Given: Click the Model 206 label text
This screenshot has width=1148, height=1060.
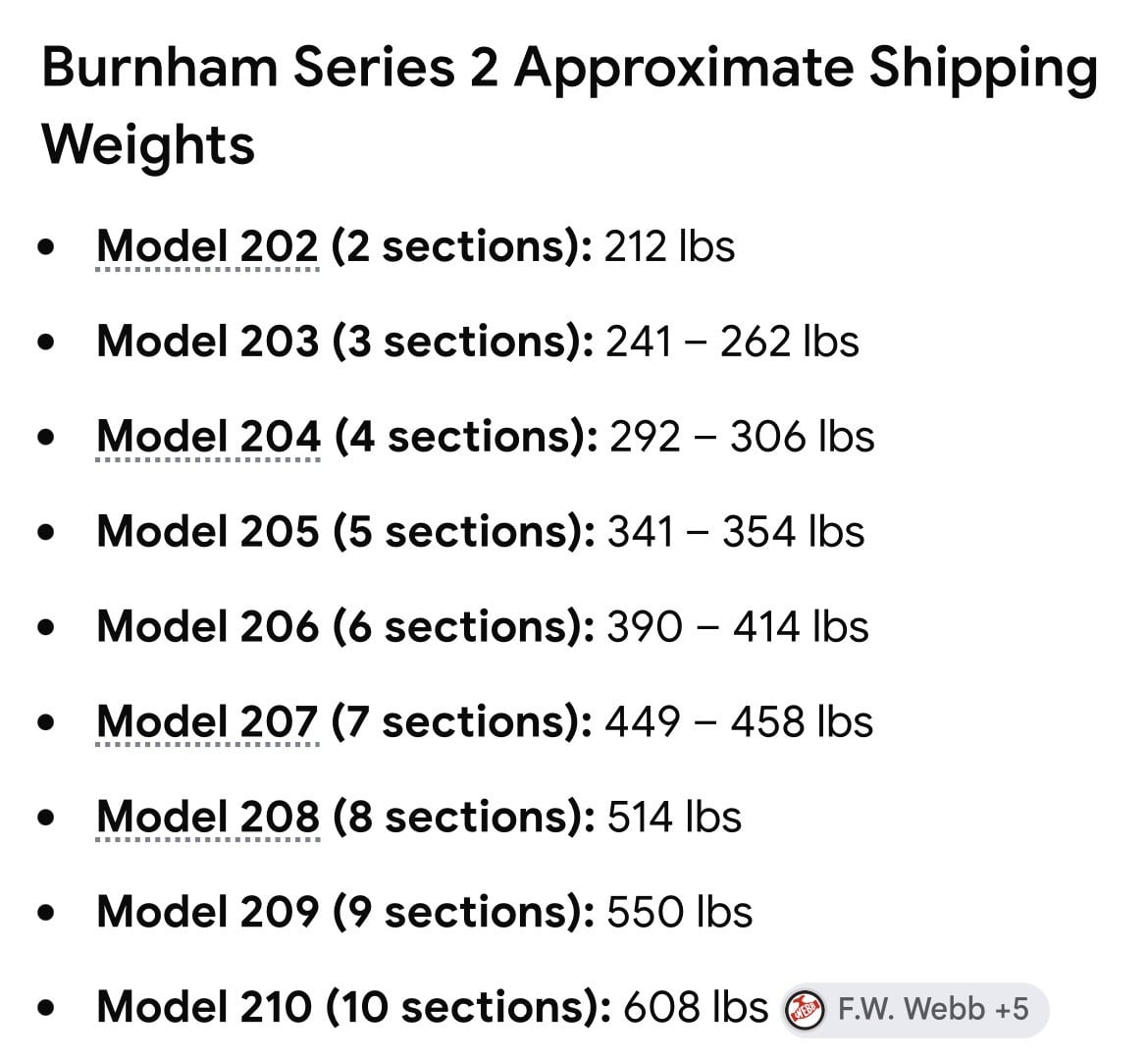Looking at the screenshot, I should (208, 627).
